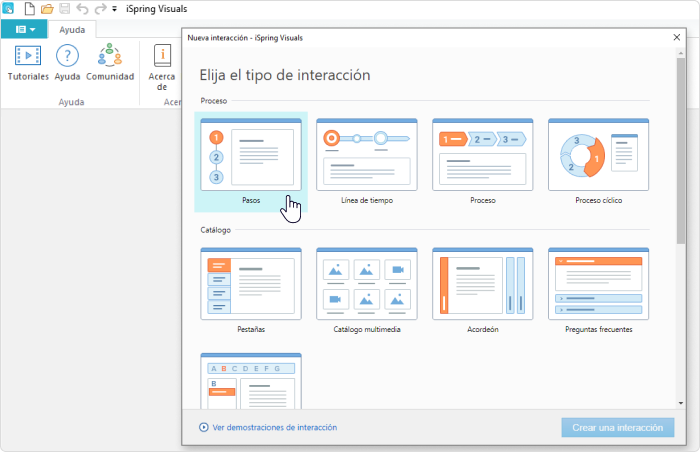Click the Crear una interacción button
The height and width of the screenshot is (452, 700).
(x=618, y=427)
